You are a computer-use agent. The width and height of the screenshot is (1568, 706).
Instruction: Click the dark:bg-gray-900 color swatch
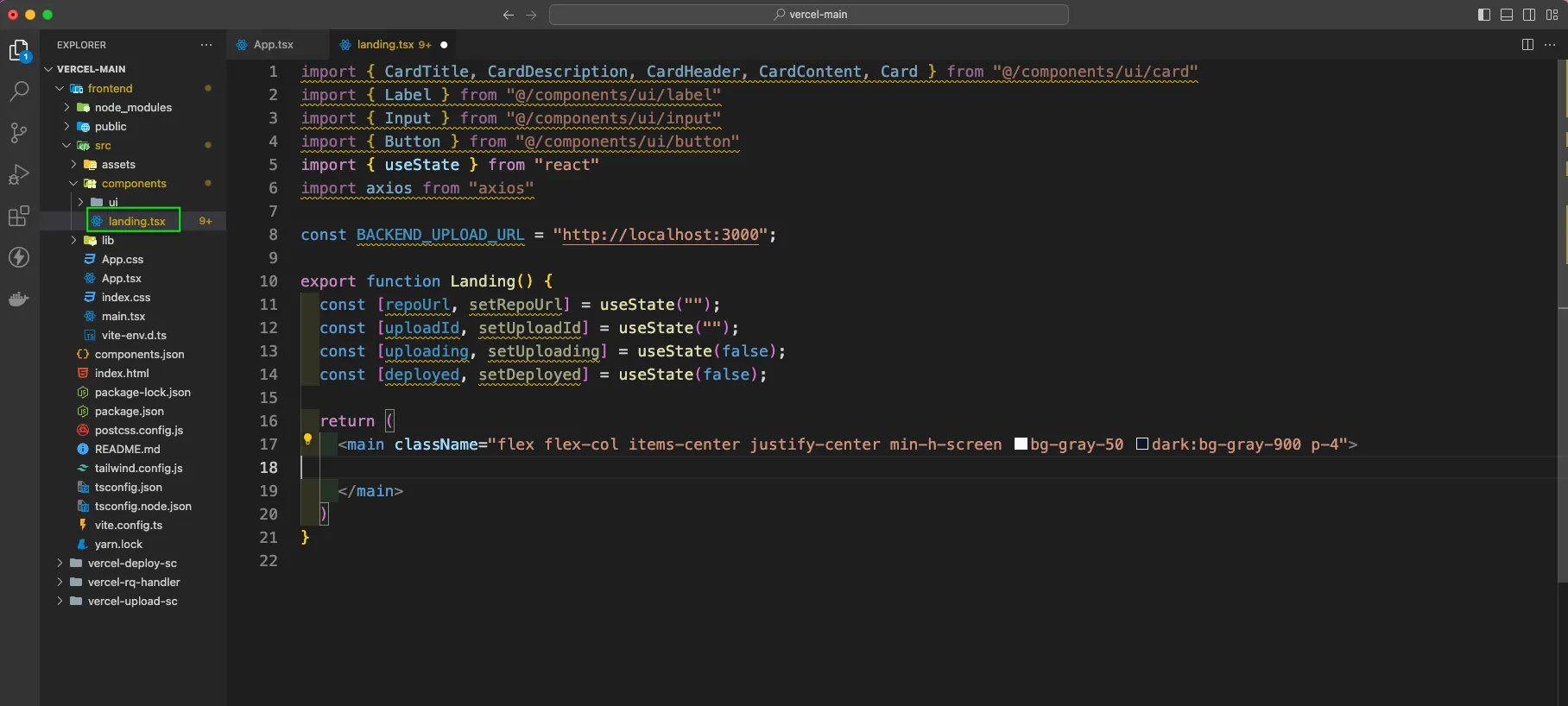pos(1141,444)
